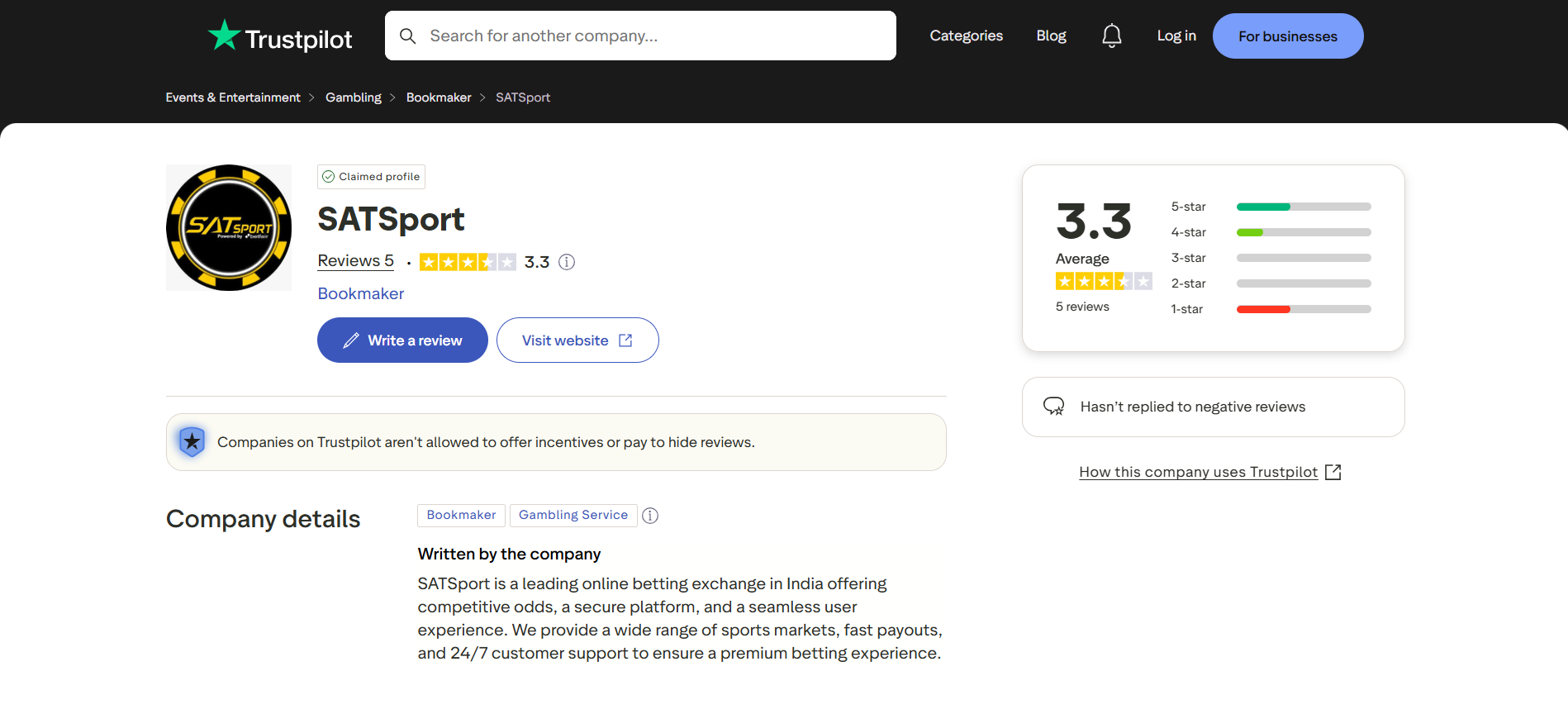Screen dimensions: 1568x714
Task: Click the speech bubble icon near negative reviews notice
Action: 1054,406
